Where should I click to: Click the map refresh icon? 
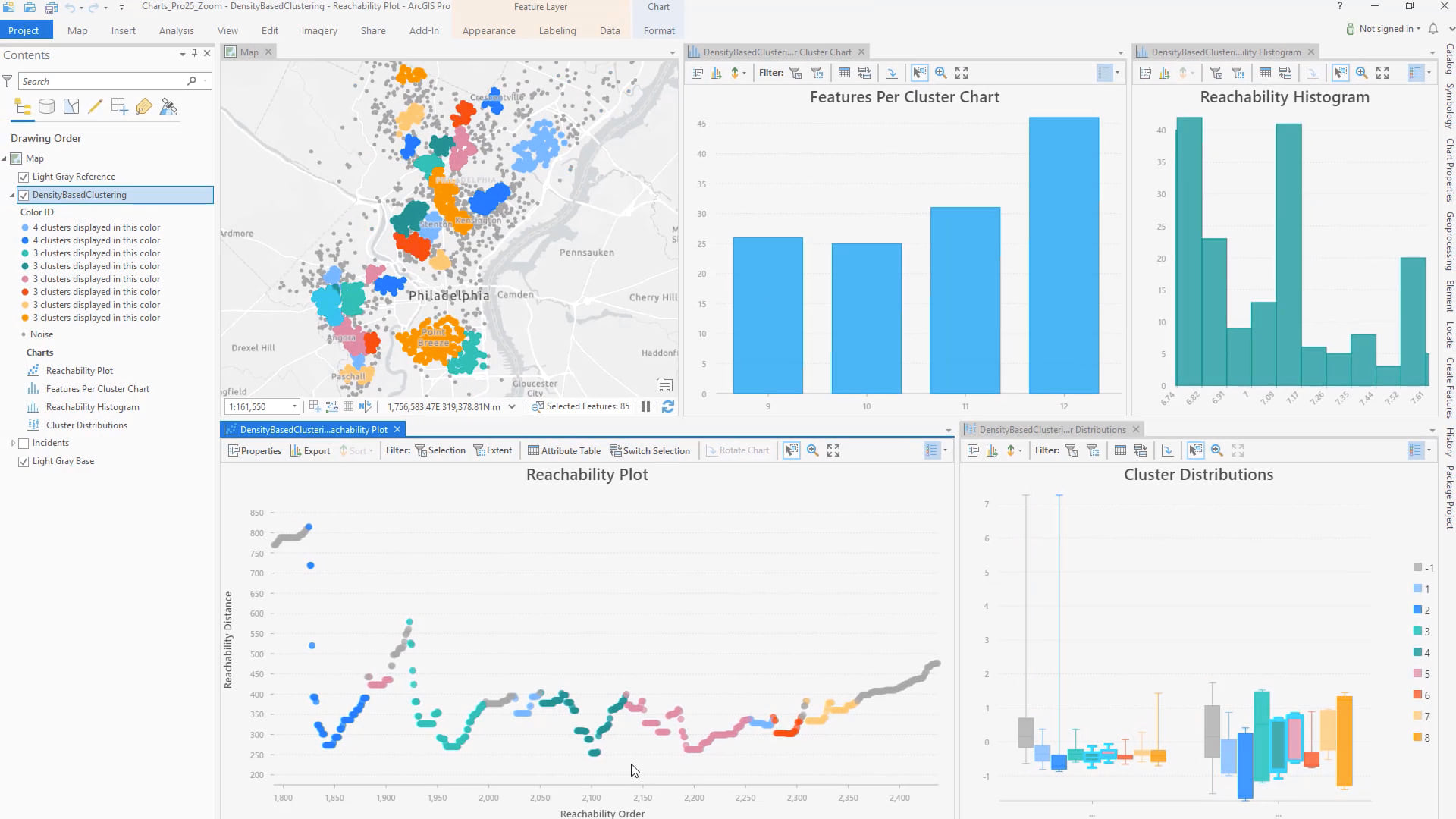pos(667,406)
